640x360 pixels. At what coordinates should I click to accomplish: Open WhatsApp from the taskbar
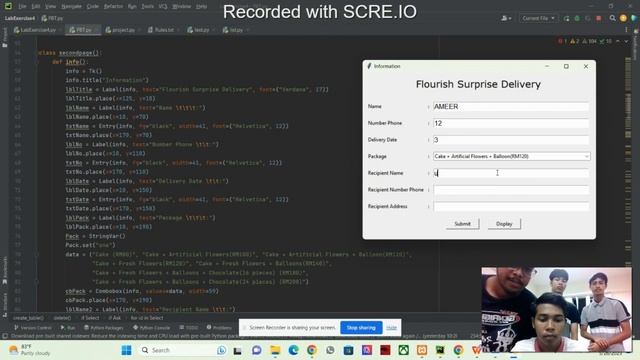330,350
